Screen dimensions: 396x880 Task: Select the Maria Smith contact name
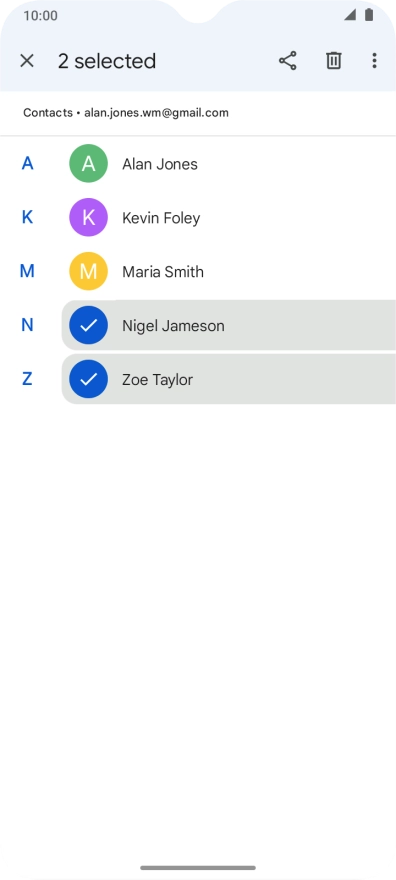[163, 272]
